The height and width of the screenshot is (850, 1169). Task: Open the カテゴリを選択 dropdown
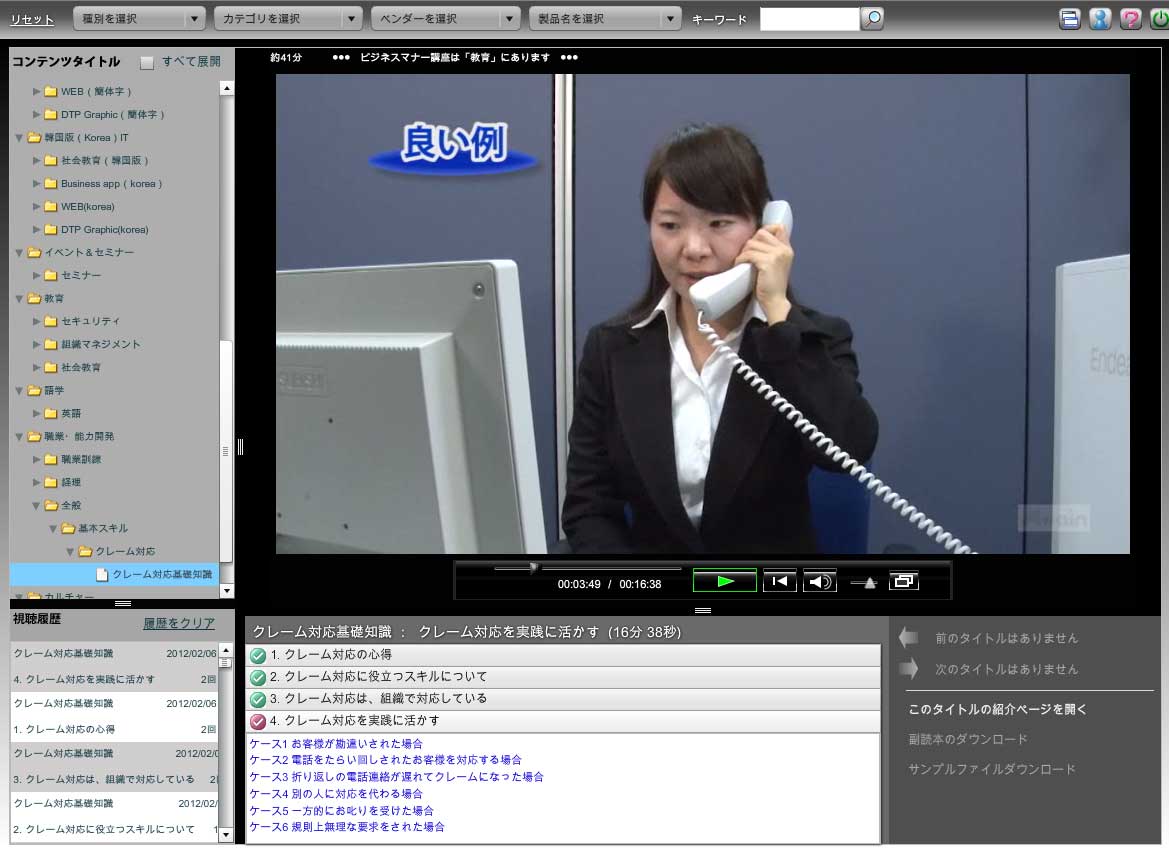coord(288,19)
